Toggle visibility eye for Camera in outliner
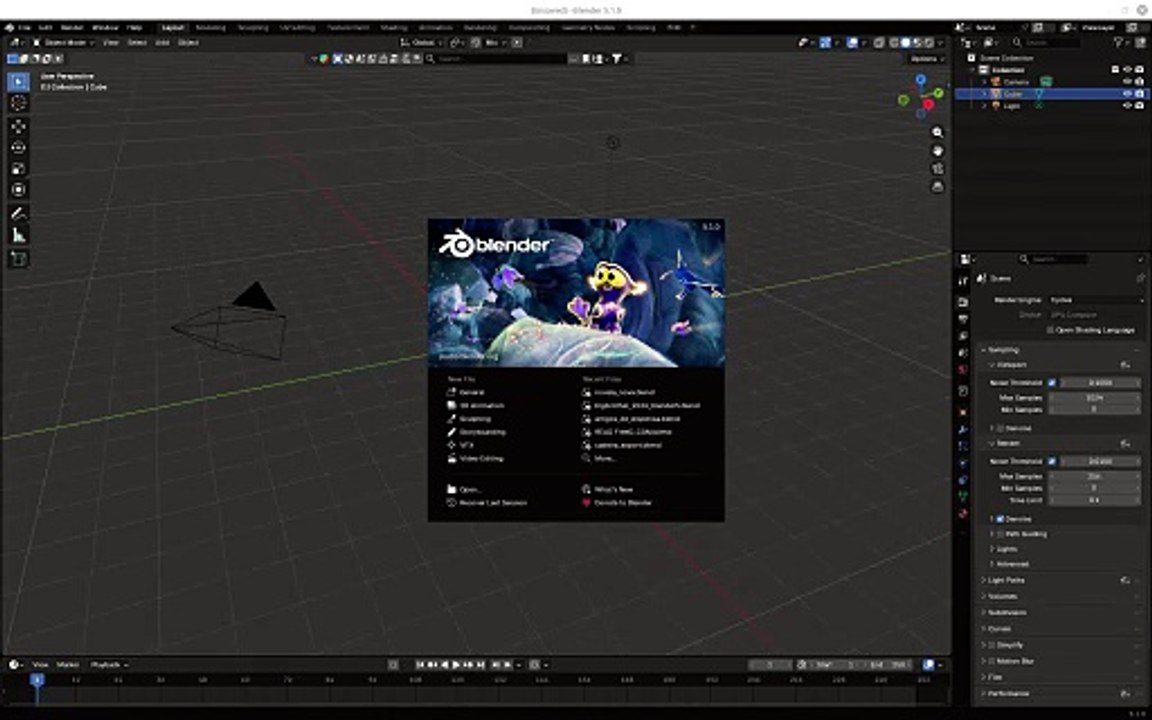 pyautogui.click(x=1127, y=82)
